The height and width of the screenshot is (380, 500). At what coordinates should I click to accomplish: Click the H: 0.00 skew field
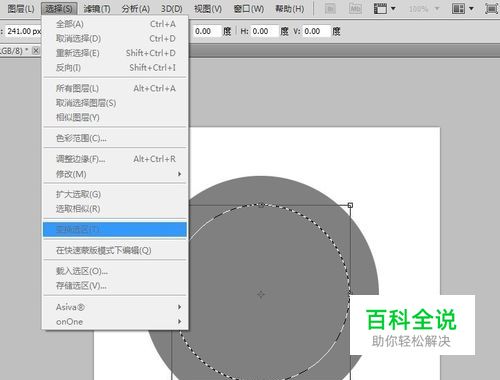pos(265,31)
